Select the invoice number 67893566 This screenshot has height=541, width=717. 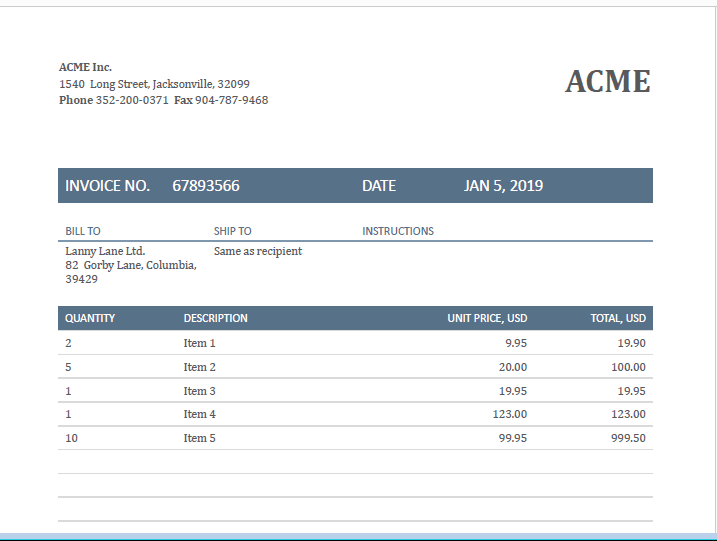pos(206,186)
